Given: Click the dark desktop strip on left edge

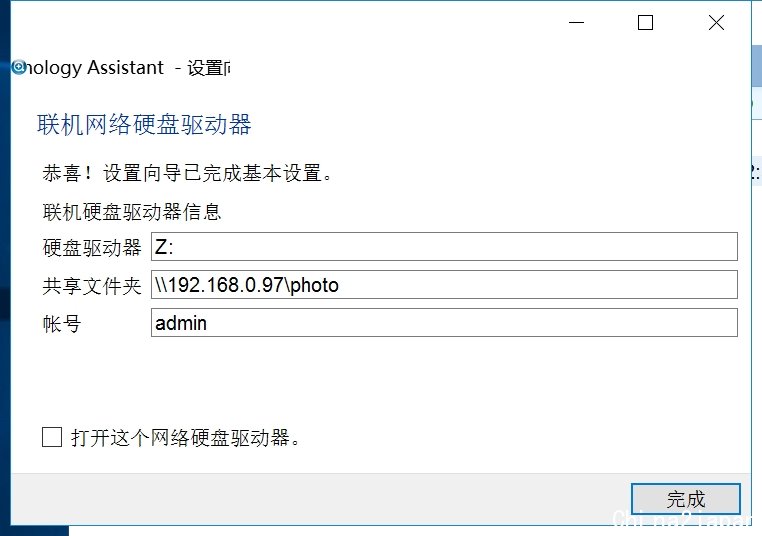Looking at the screenshot, I should tap(5, 267).
